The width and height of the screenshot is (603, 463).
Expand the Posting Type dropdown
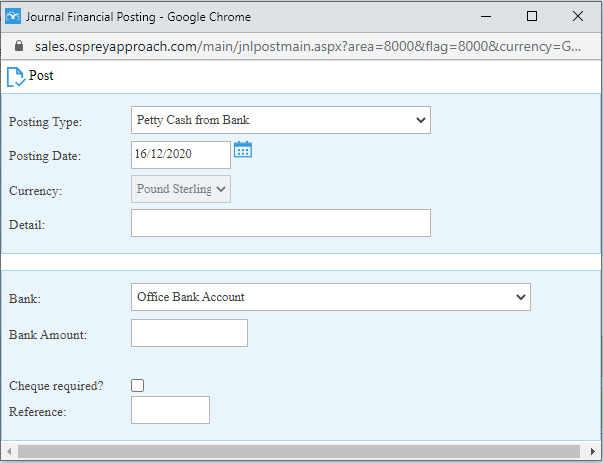[281, 120]
